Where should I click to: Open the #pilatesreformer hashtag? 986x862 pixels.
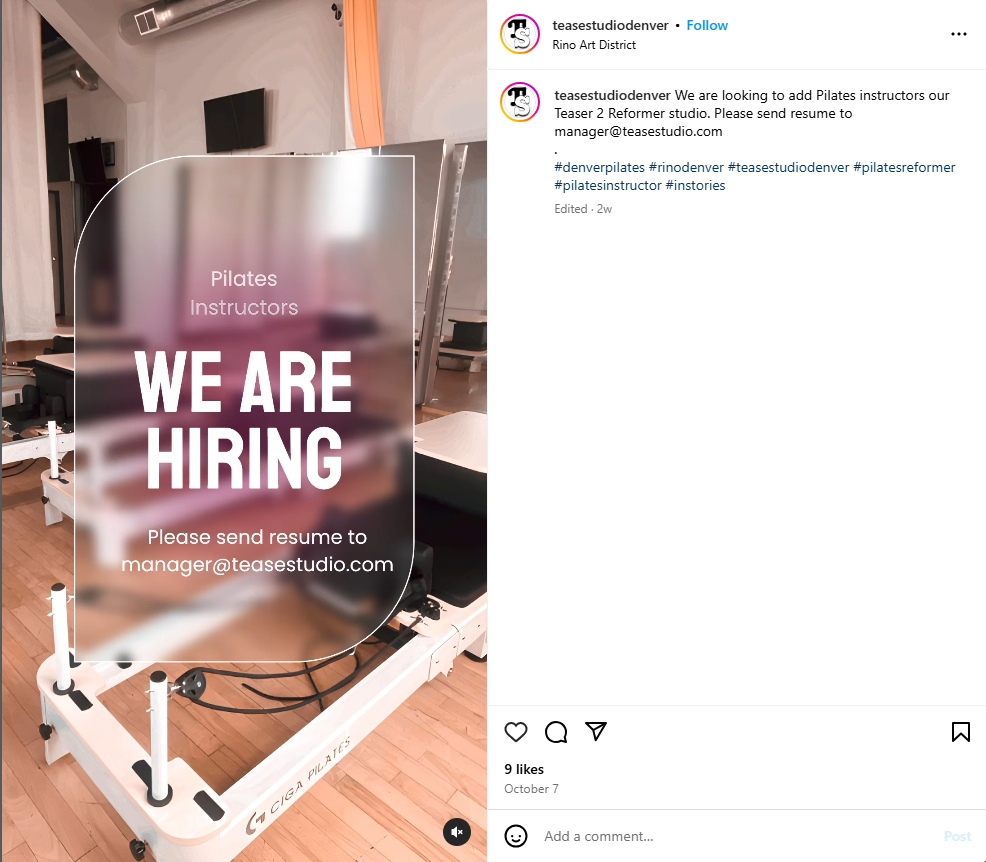pos(904,167)
